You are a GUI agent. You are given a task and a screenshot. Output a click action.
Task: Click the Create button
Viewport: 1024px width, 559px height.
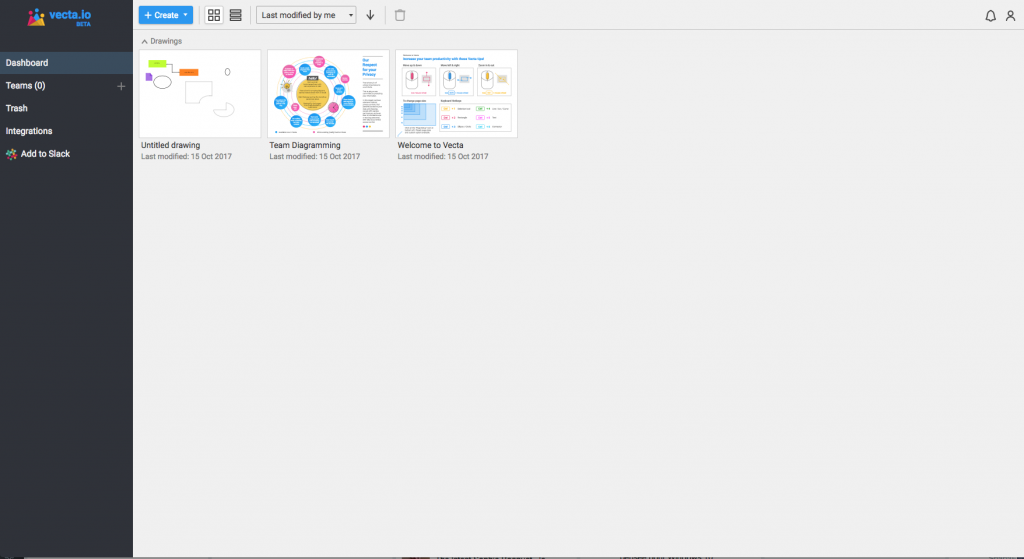coord(161,15)
